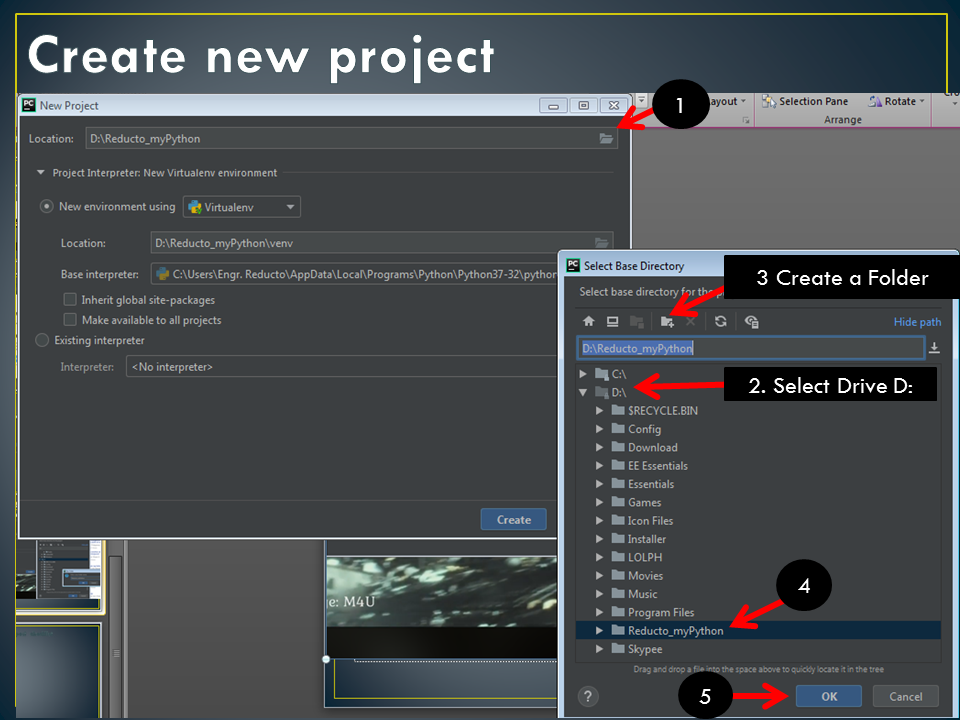
Task: Click the position-to-file arrow beside the path field
Action: coord(932,347)
